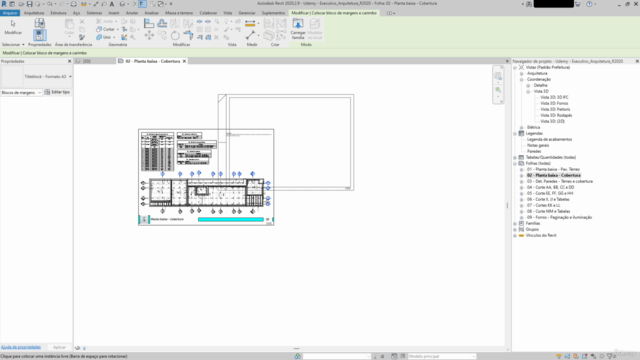Click the Measure between two references icon

[x=250, y=35]
